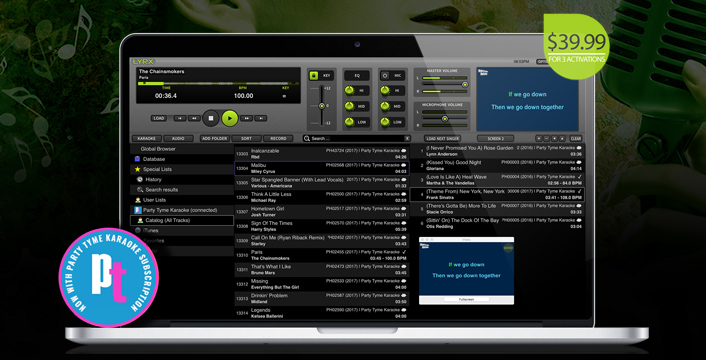Skip to next track button
The width and height of the screenshot is (706, 360).
tap(261, 118)
